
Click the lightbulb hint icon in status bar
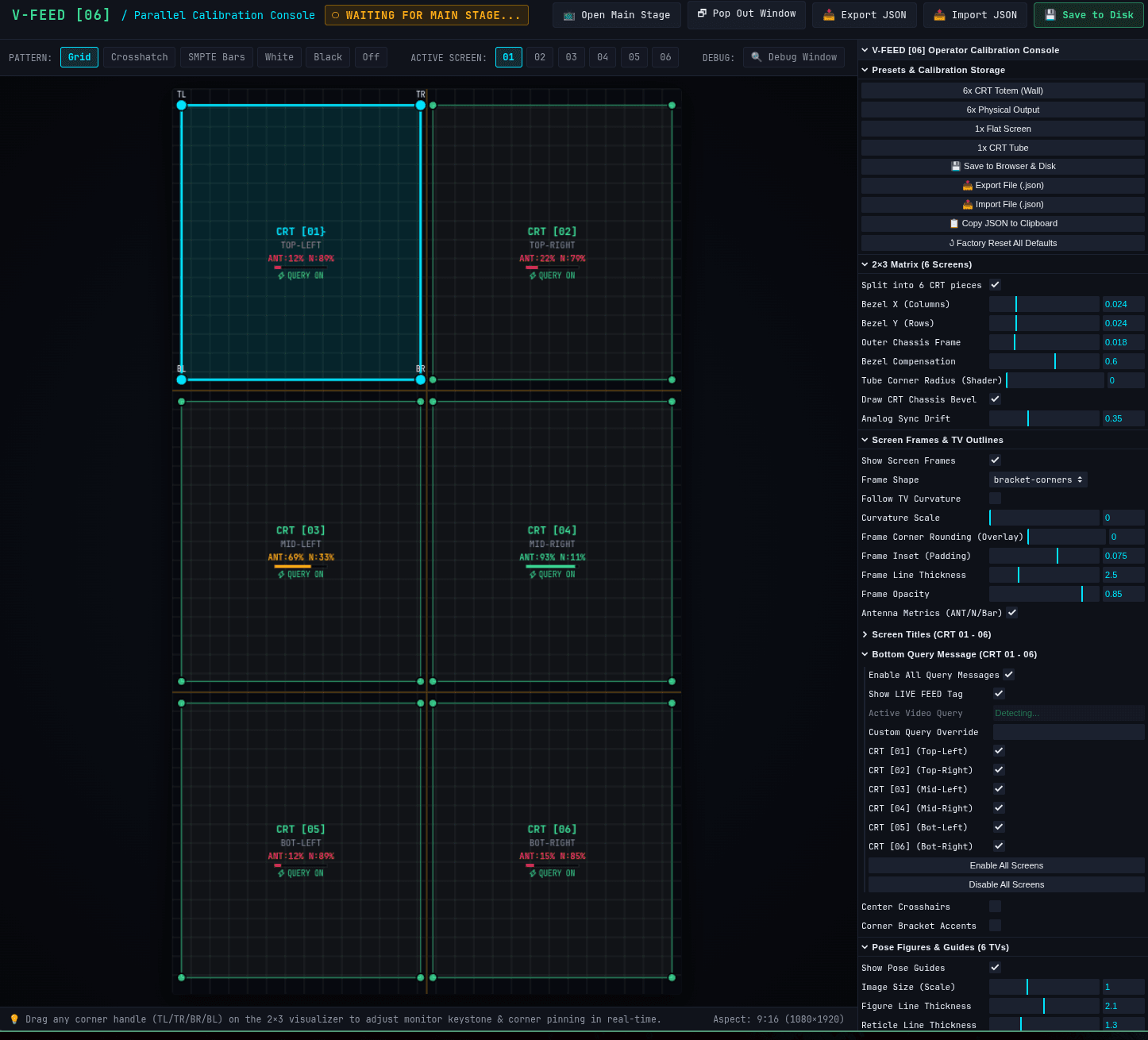point(14,1019)
